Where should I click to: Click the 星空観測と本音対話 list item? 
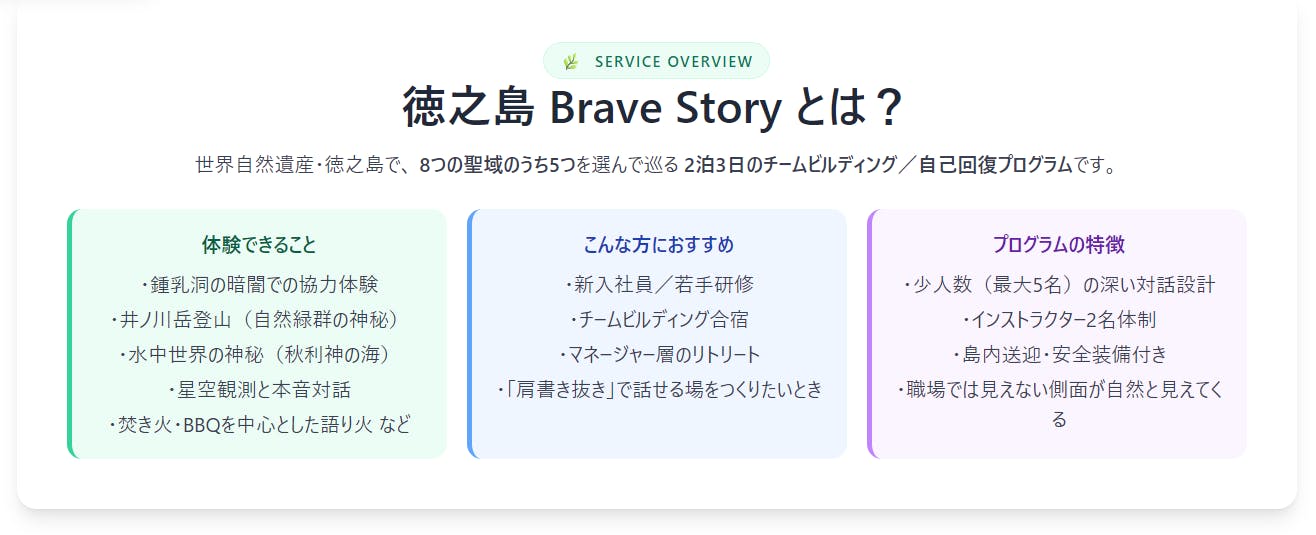(259, 390)
